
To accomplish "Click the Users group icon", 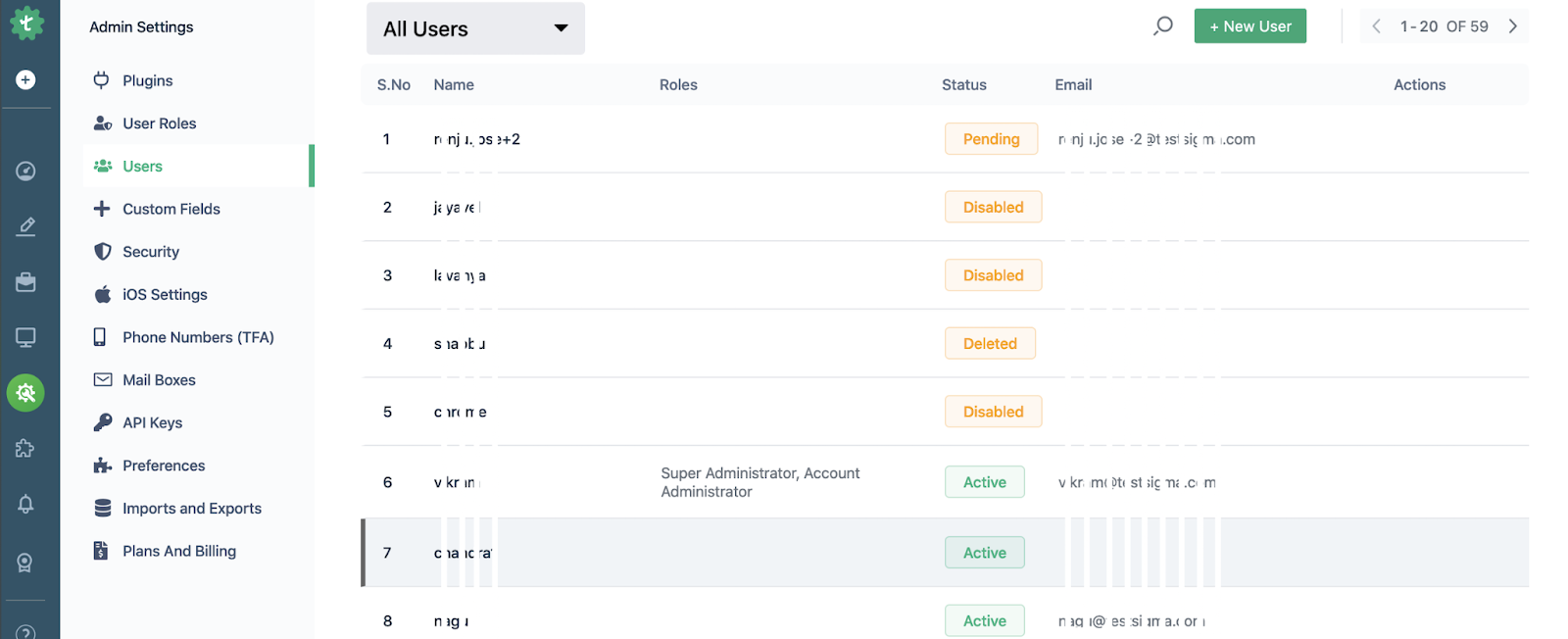I will [x=102, y=166].
